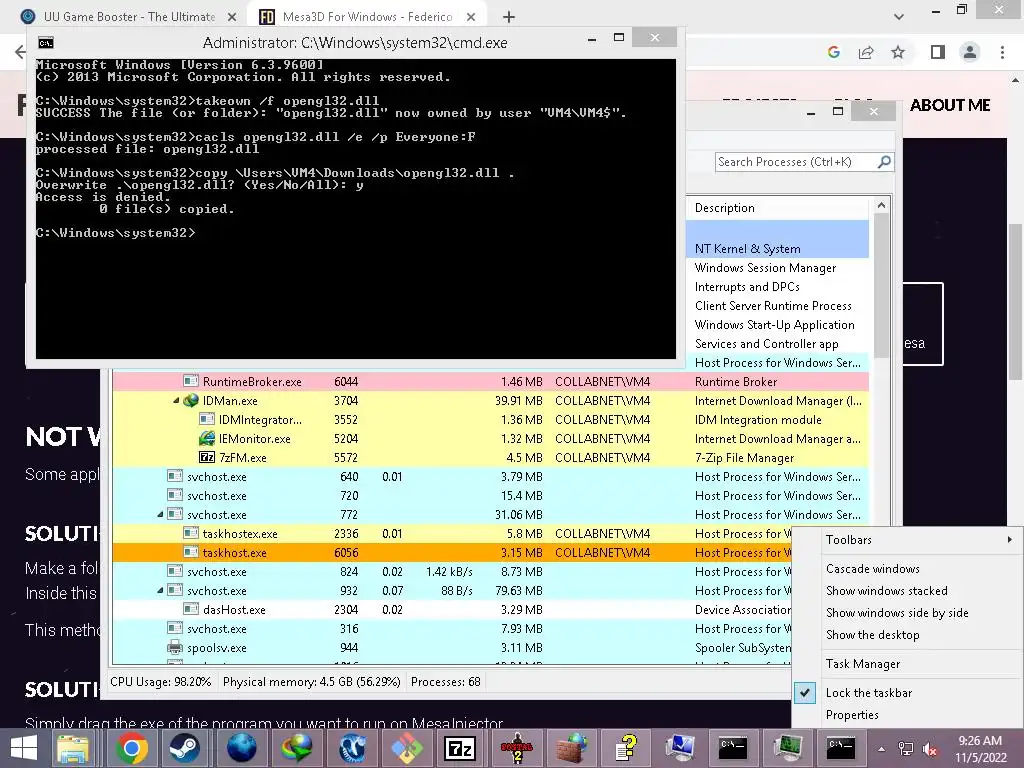
Task: Click the Chrome back arrow
Action: (20, 52)
